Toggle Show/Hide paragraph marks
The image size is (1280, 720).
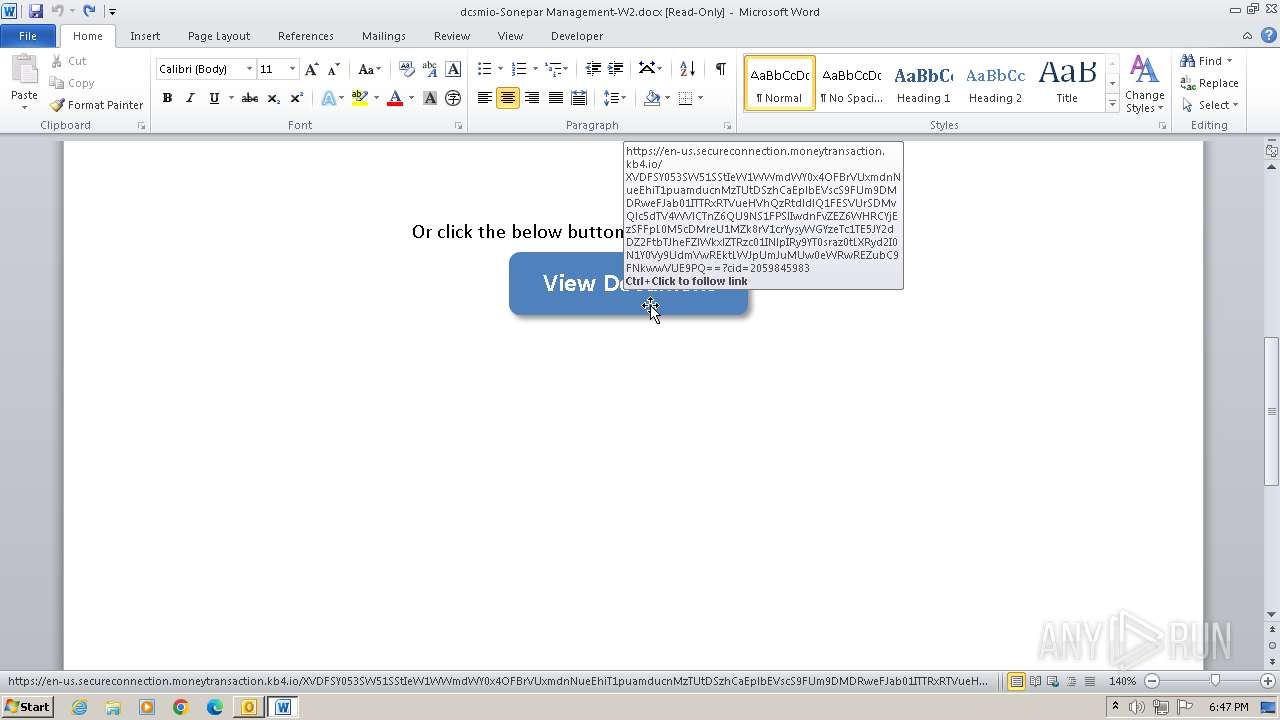pyautogui.click(x=720, y=69)
